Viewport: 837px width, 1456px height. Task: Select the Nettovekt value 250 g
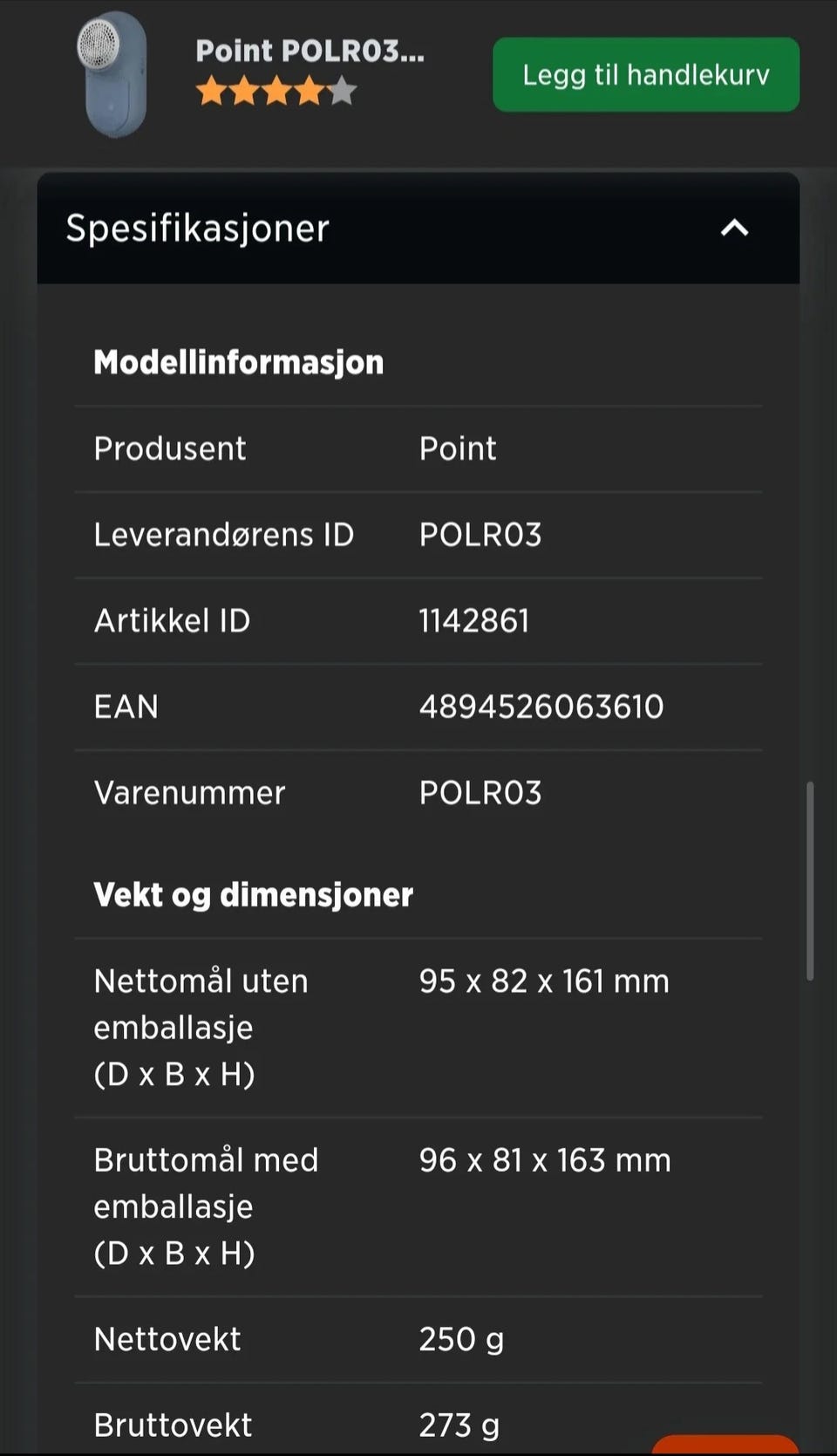pyautogui.click(x=461, y=1339)
